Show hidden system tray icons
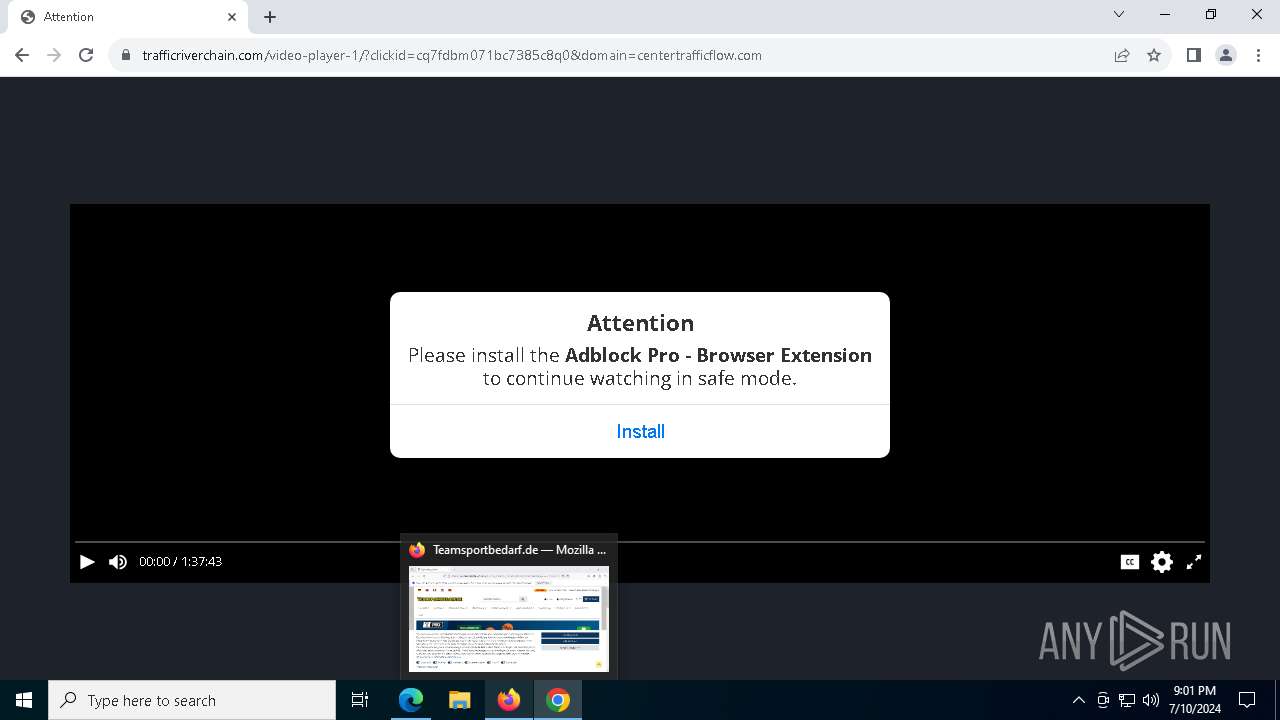Viewport: 1280px width, 720px height. pos(1078,700)
